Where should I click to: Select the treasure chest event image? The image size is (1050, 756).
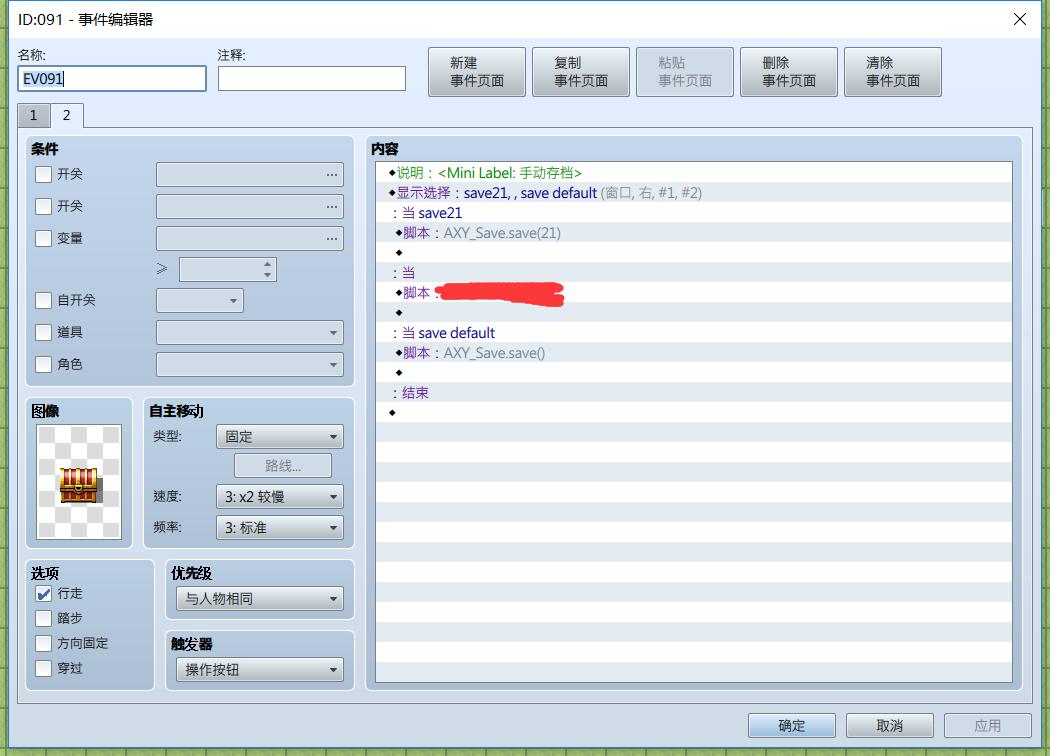tap(79, 481)
